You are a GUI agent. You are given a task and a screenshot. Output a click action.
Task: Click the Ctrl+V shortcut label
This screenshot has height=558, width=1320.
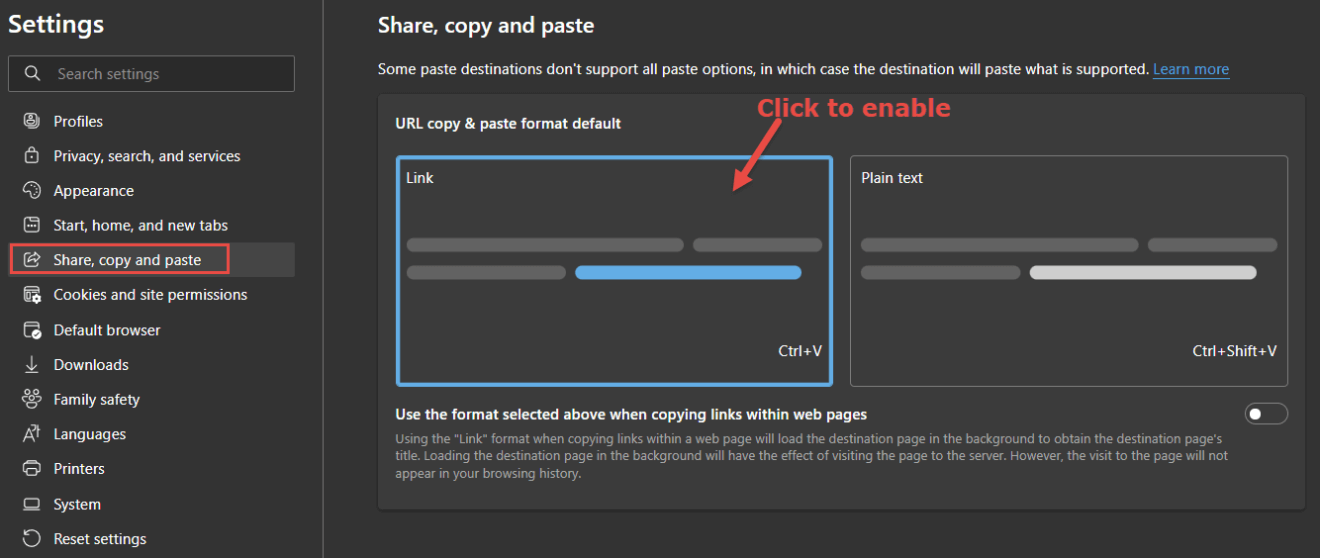(x=800, y=351)
